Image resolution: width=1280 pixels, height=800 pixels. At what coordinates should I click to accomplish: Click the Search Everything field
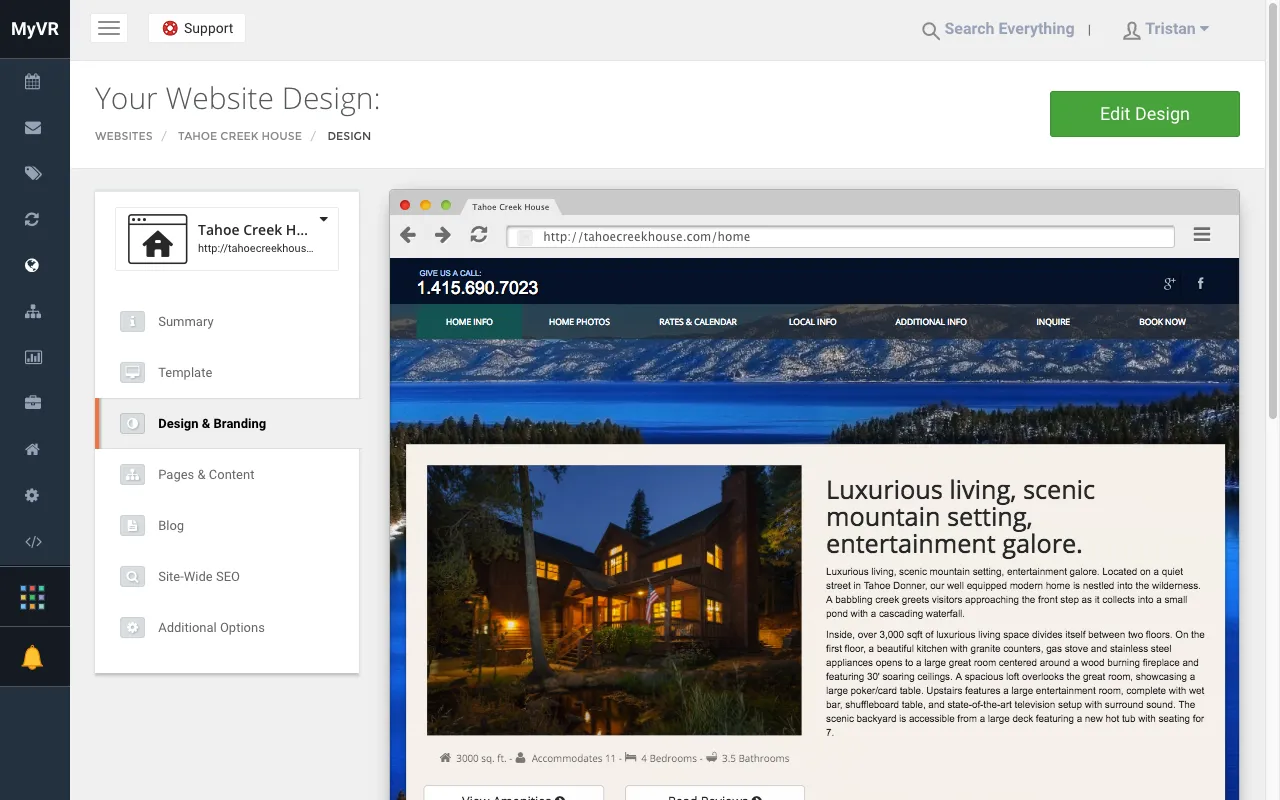(x=998, y=29)
